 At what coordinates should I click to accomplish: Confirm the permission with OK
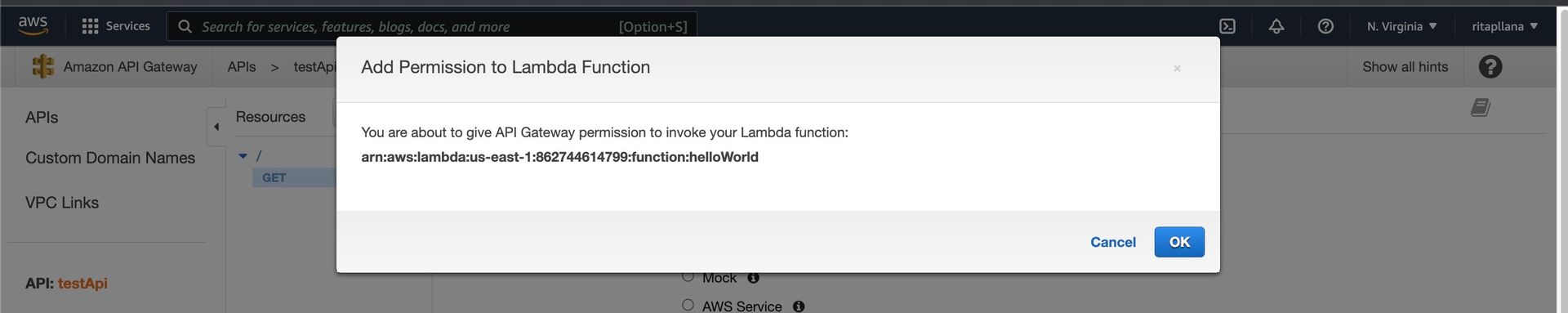(1179, 242)
